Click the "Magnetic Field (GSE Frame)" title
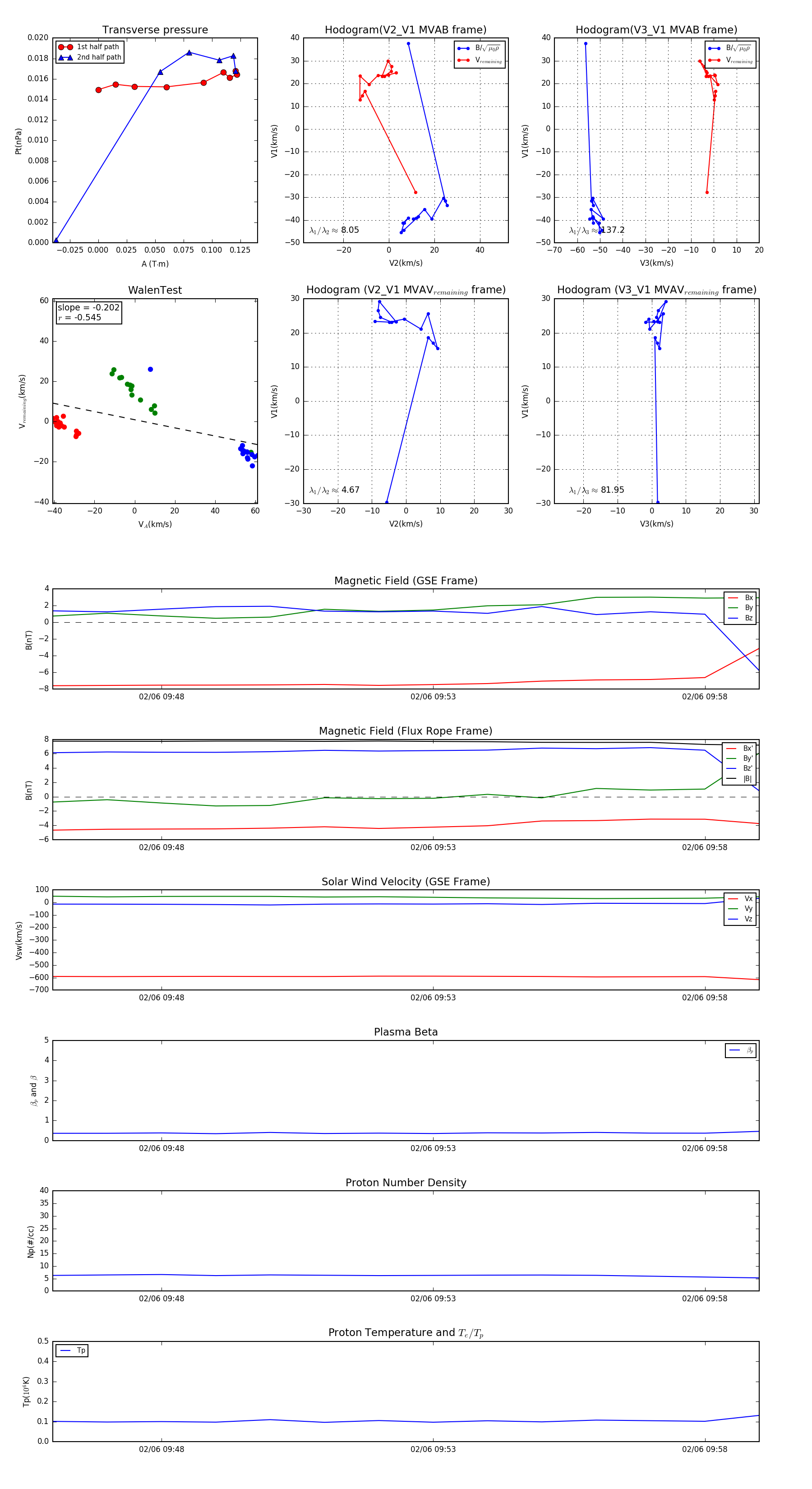812x1489 pixels. click(x=406, y=581)
